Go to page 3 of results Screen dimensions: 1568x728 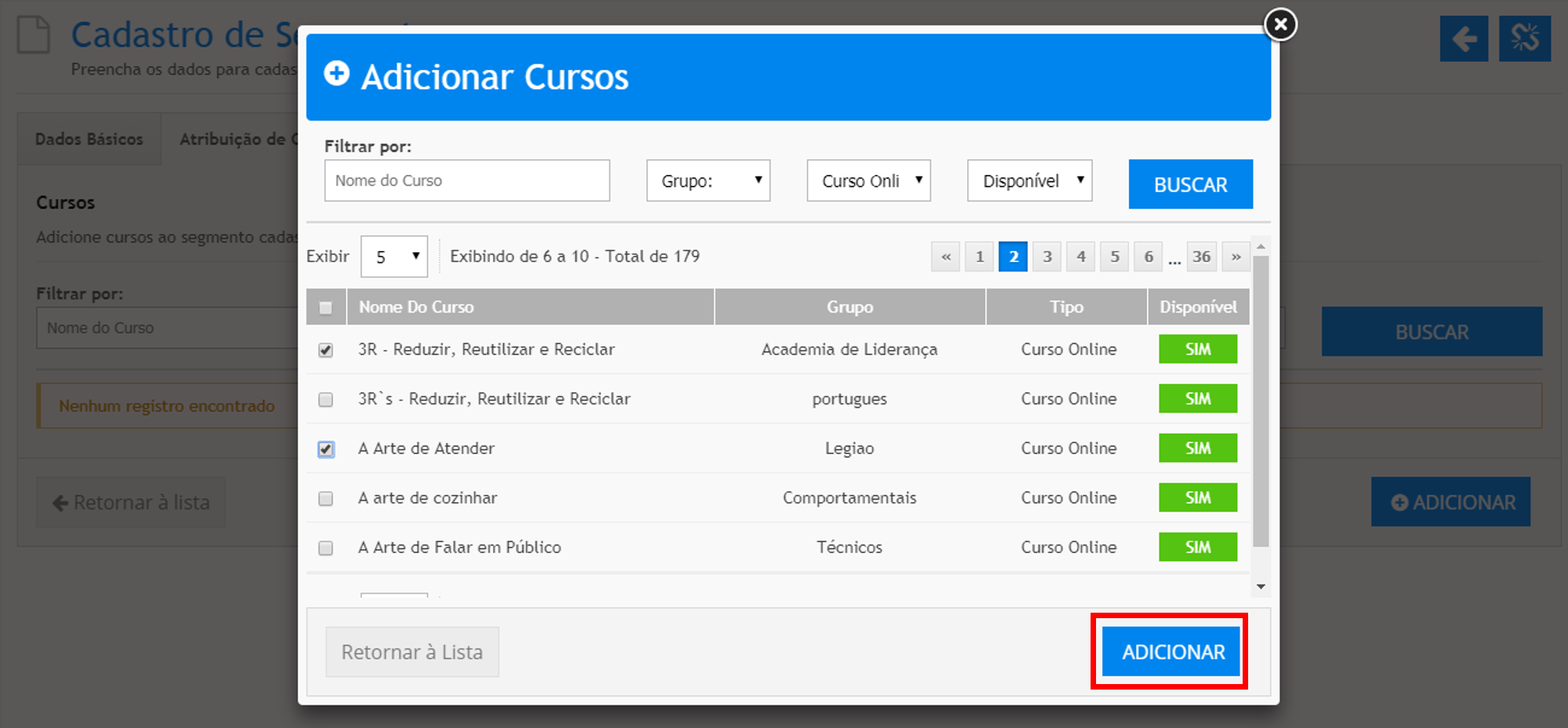1047,257
